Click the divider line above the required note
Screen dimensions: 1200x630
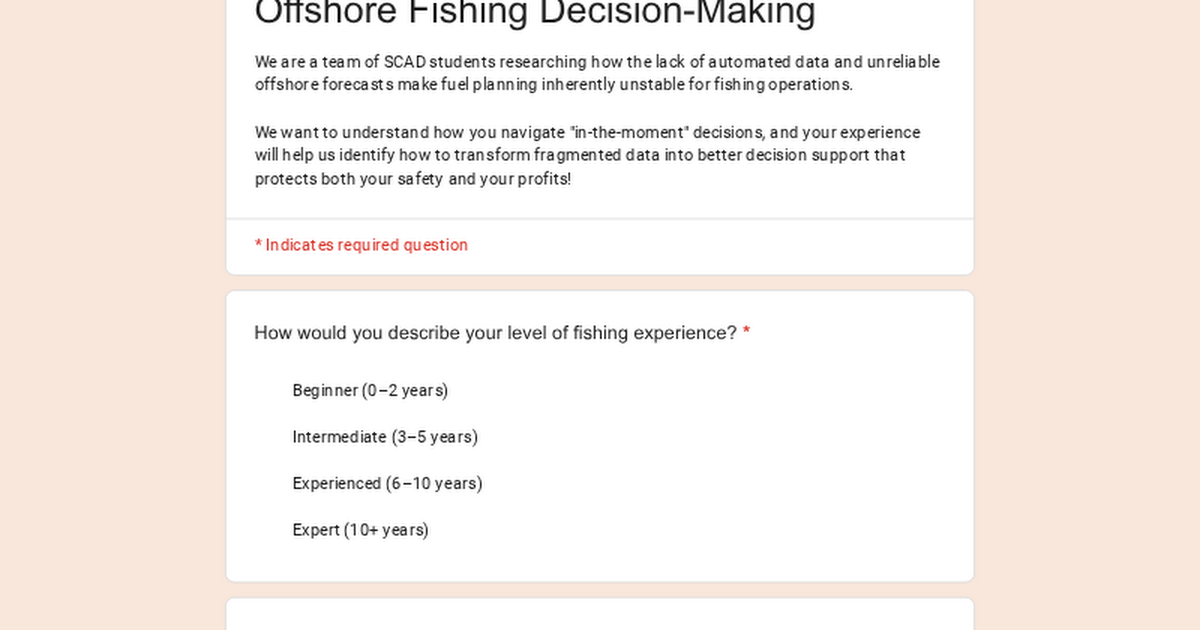(600, 219)
